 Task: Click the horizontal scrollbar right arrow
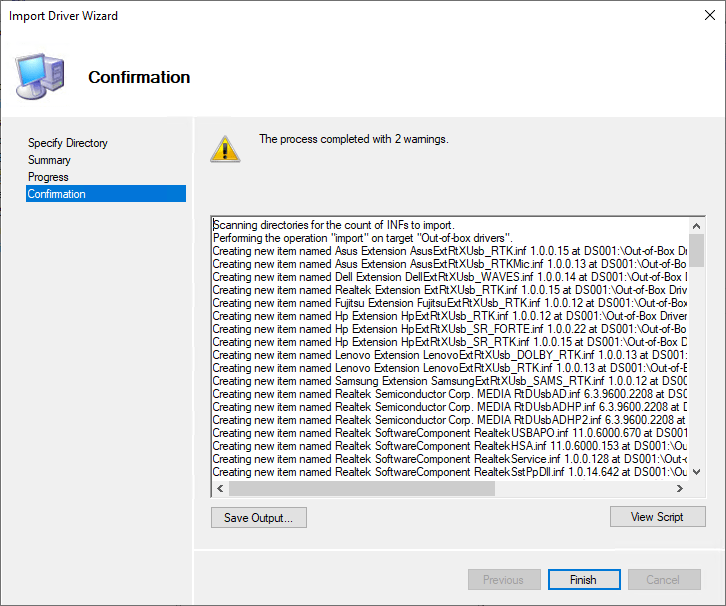point(680,489)
